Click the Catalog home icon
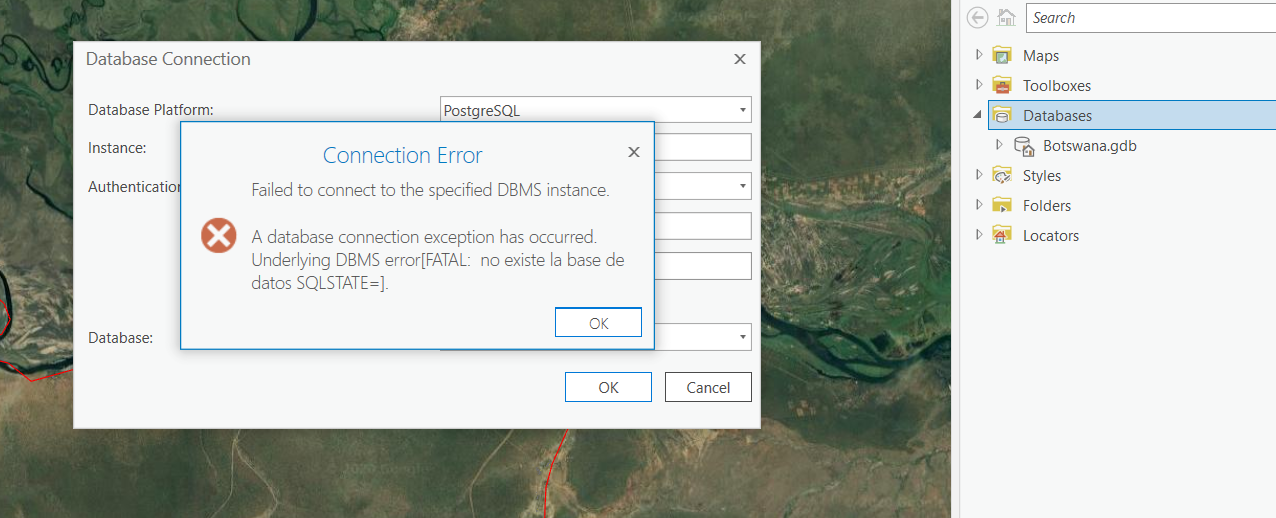Image resolution: width=1276 pixels, height=518 pixels. [x=1007, y=18]
